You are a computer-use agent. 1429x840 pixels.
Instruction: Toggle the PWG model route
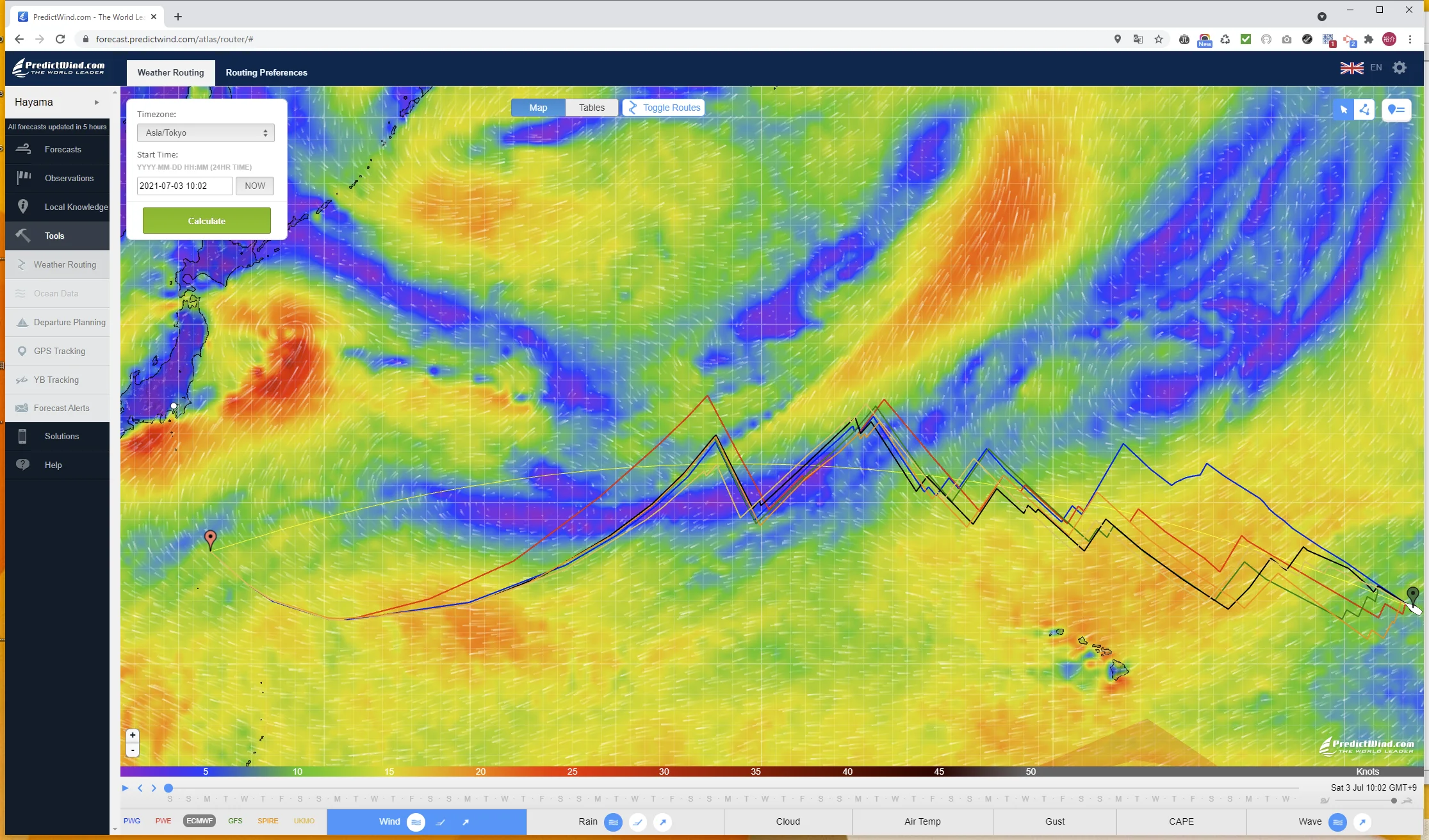(132, 821)
